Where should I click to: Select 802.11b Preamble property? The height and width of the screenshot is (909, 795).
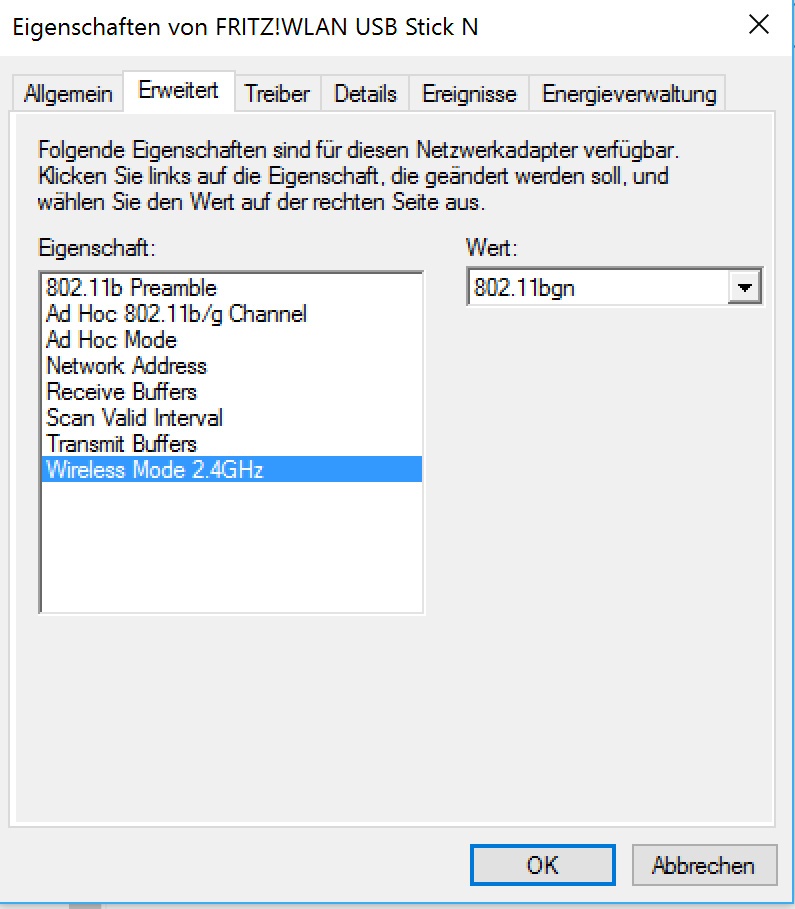click(x=231, y=288)
